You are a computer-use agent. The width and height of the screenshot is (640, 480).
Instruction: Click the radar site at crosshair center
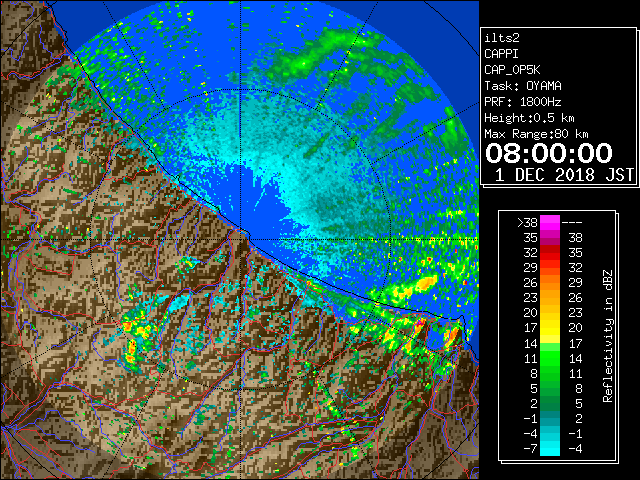point(241,239)
